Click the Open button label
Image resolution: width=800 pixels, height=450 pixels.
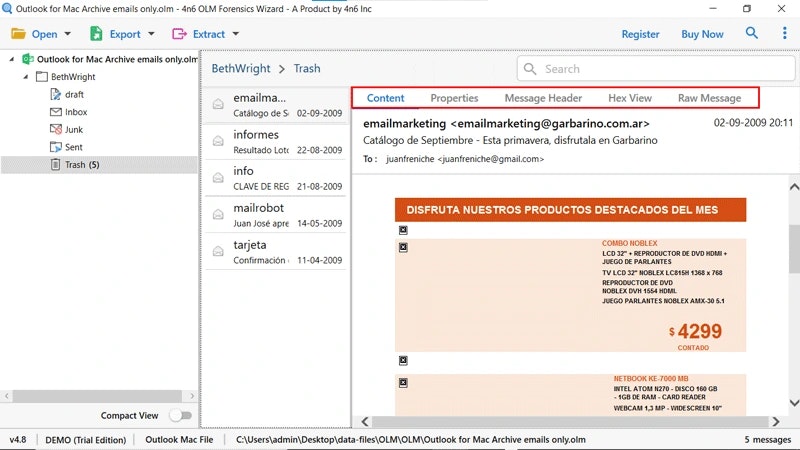pyautogui.click(x=44, y=34)
